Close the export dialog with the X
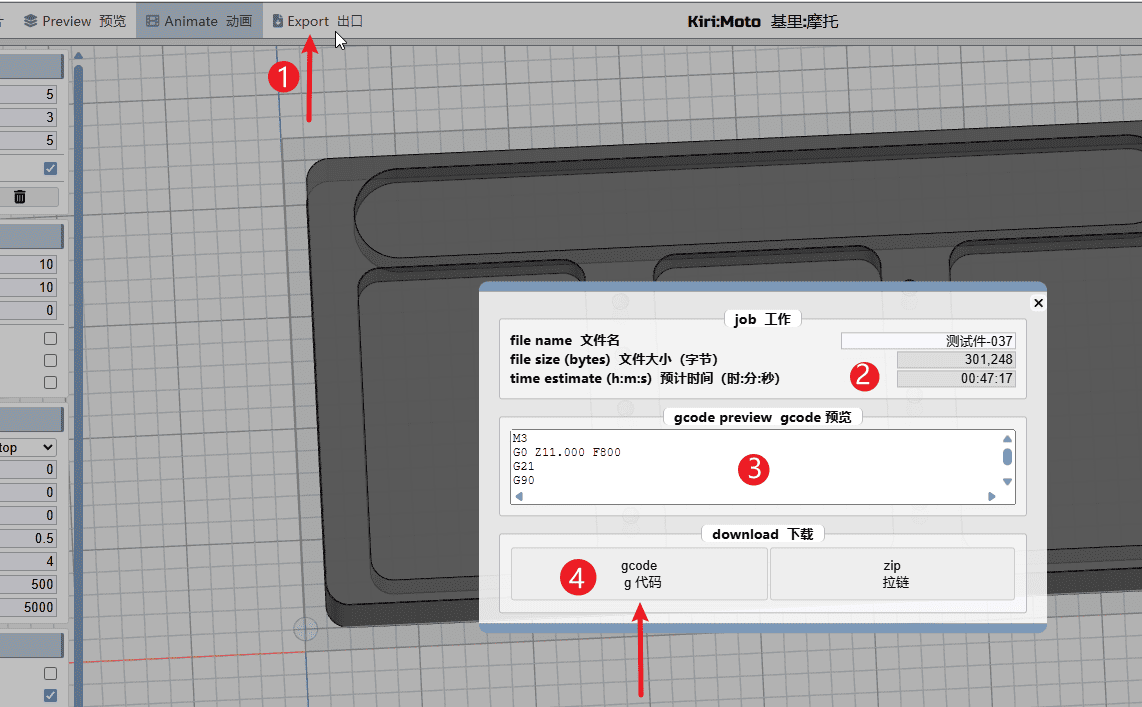 [1038, 302]
